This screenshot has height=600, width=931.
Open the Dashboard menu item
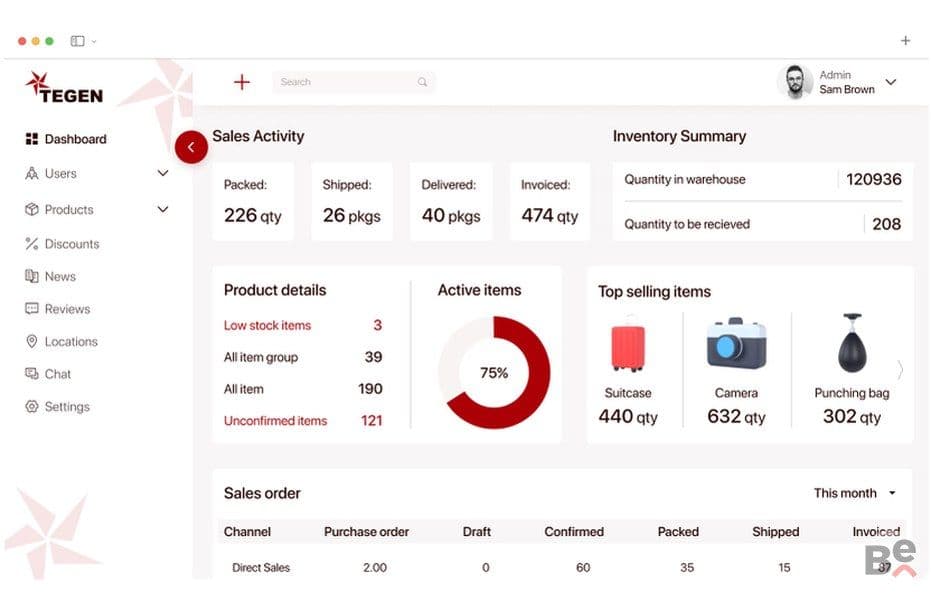point(66,139)
